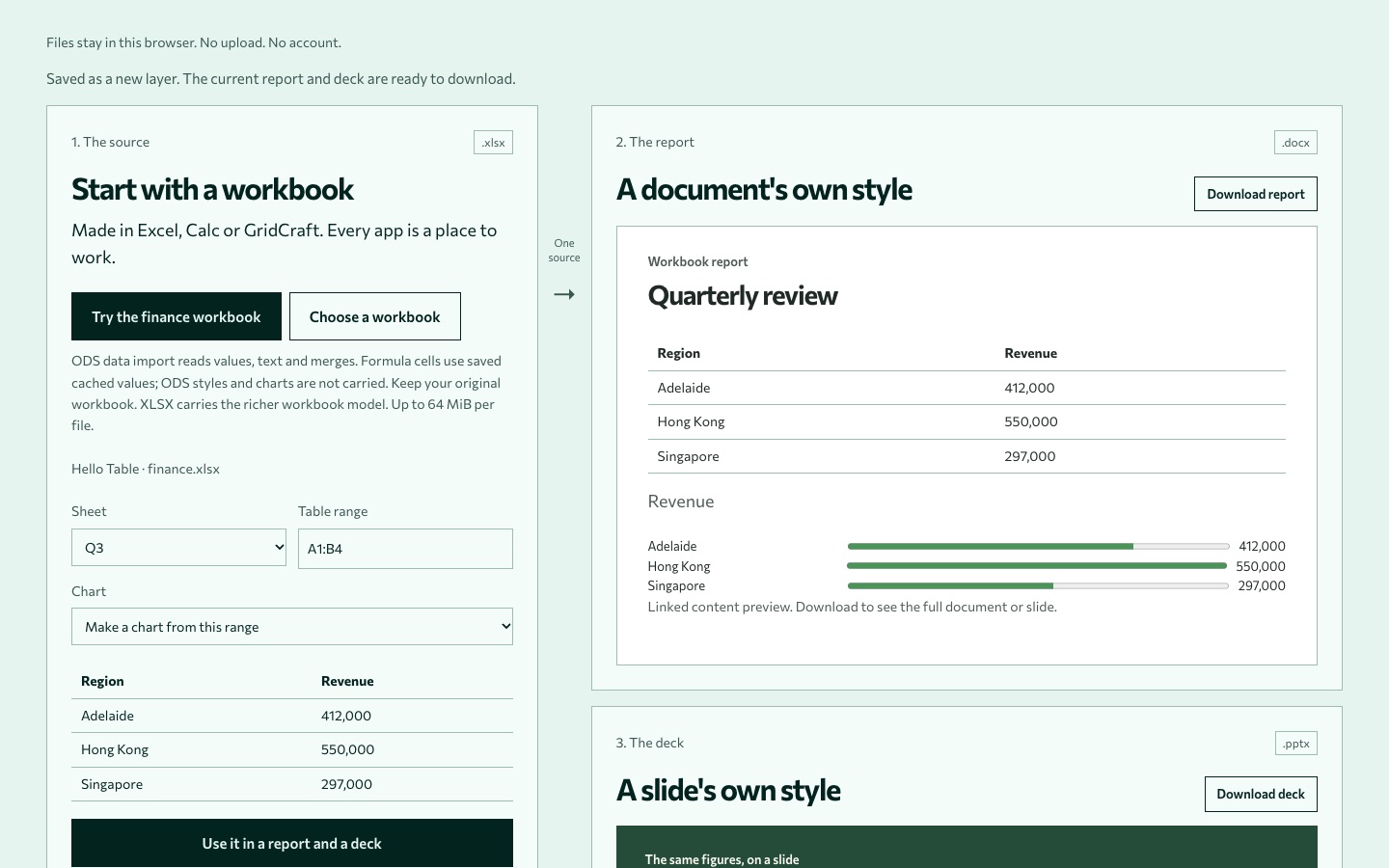Viewport: 1389px width, 868px height.
Task: Click Adelaide cell in source table
Action: click(108, 716)
